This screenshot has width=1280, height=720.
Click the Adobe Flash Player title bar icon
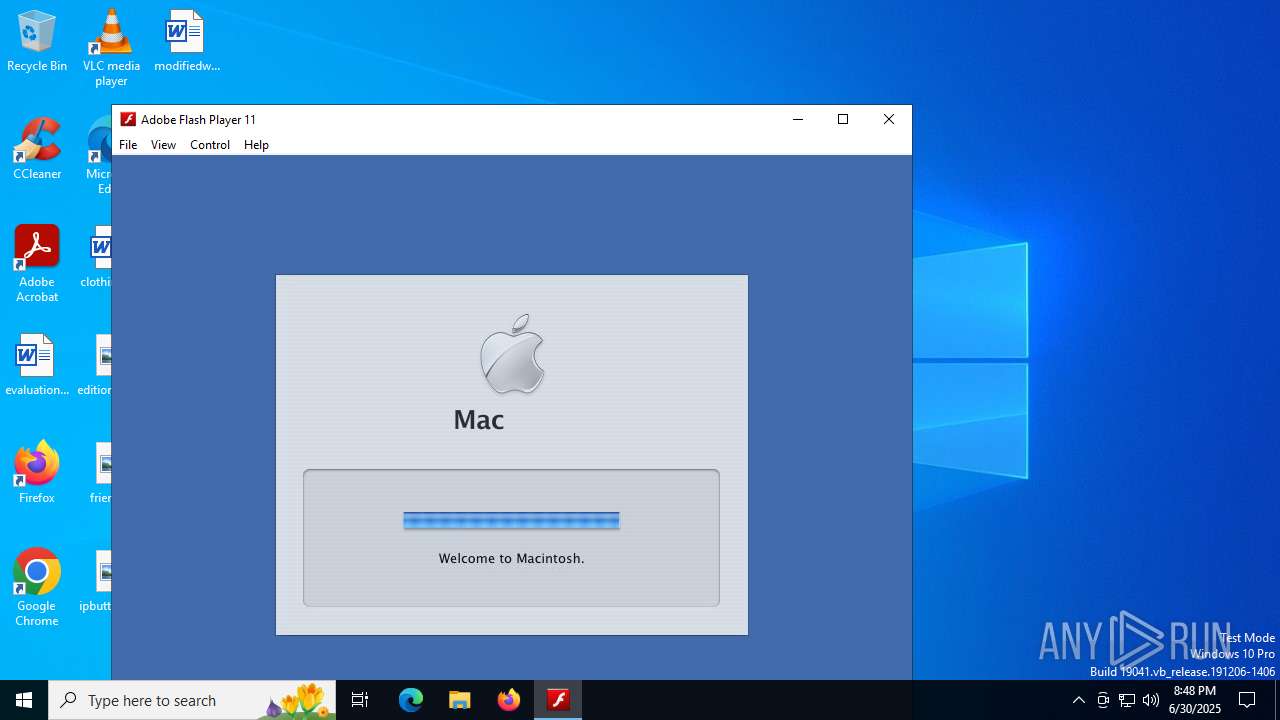(x=128, y=119)
